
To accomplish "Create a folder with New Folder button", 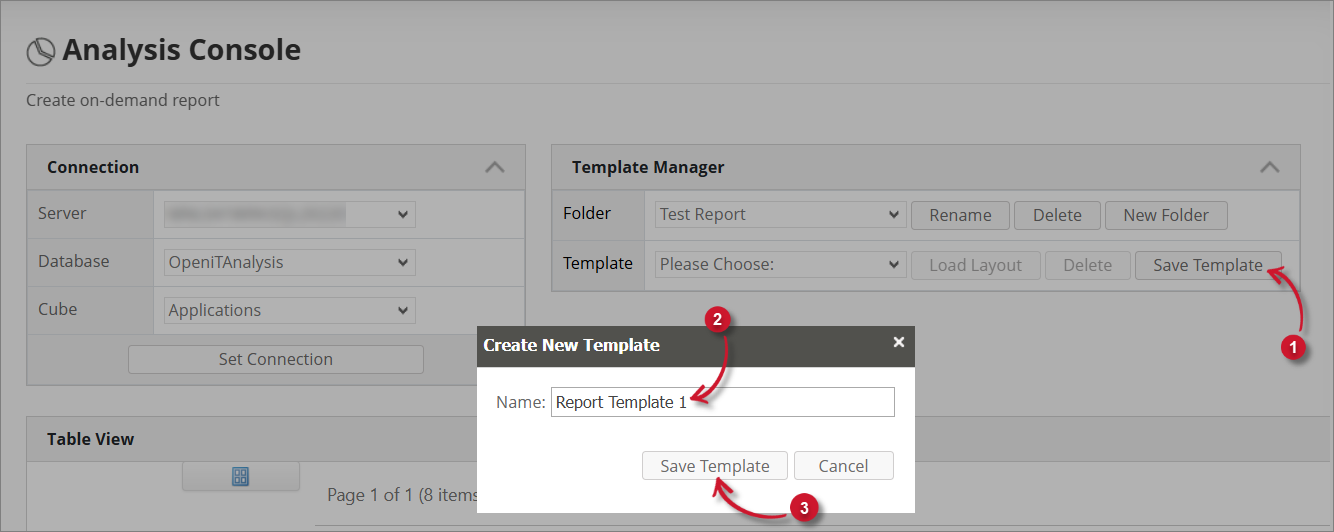I will pyautogui.click(x=1165, y=215).
